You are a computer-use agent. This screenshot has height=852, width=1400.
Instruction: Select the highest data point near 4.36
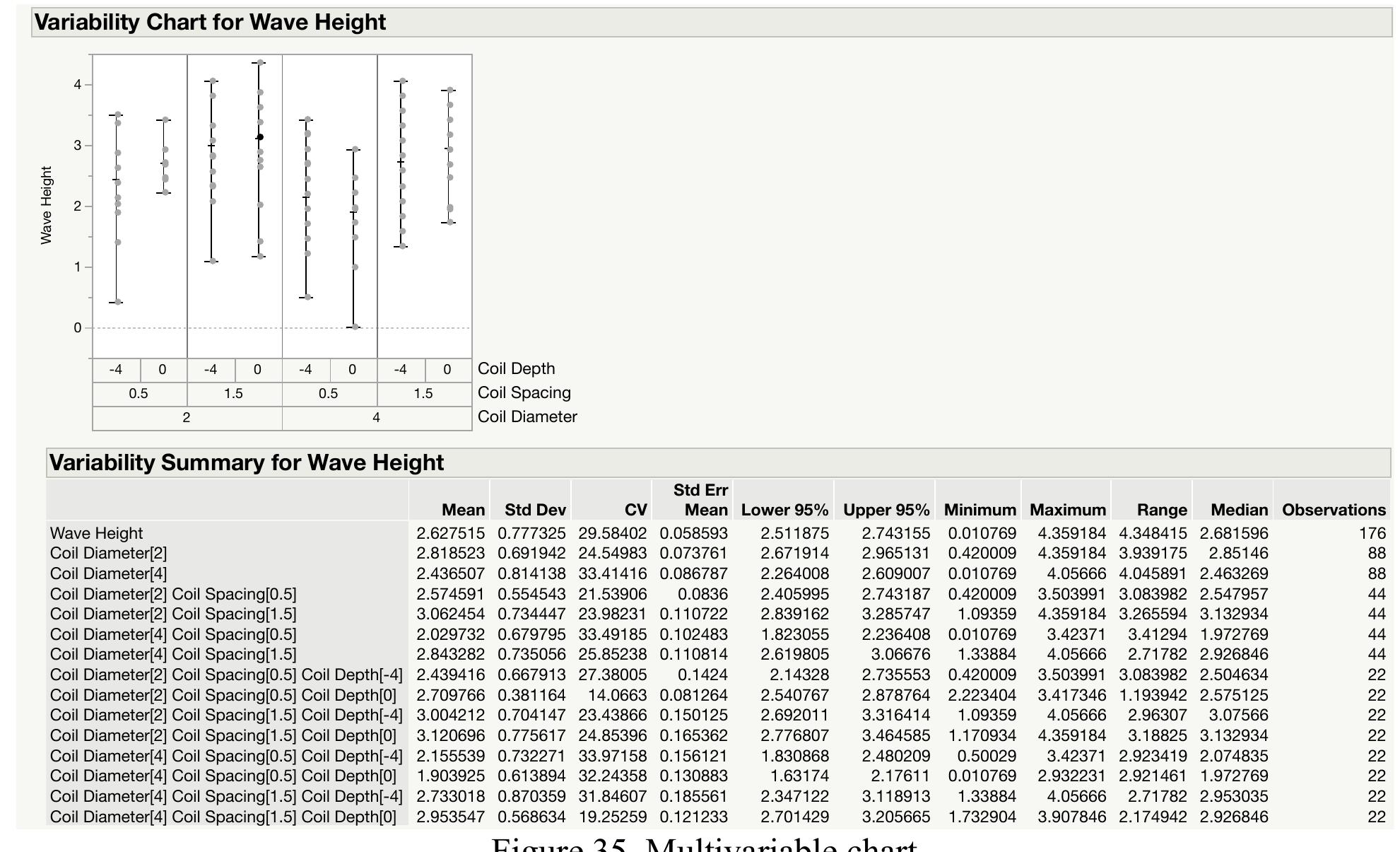[x=259, y=62]
